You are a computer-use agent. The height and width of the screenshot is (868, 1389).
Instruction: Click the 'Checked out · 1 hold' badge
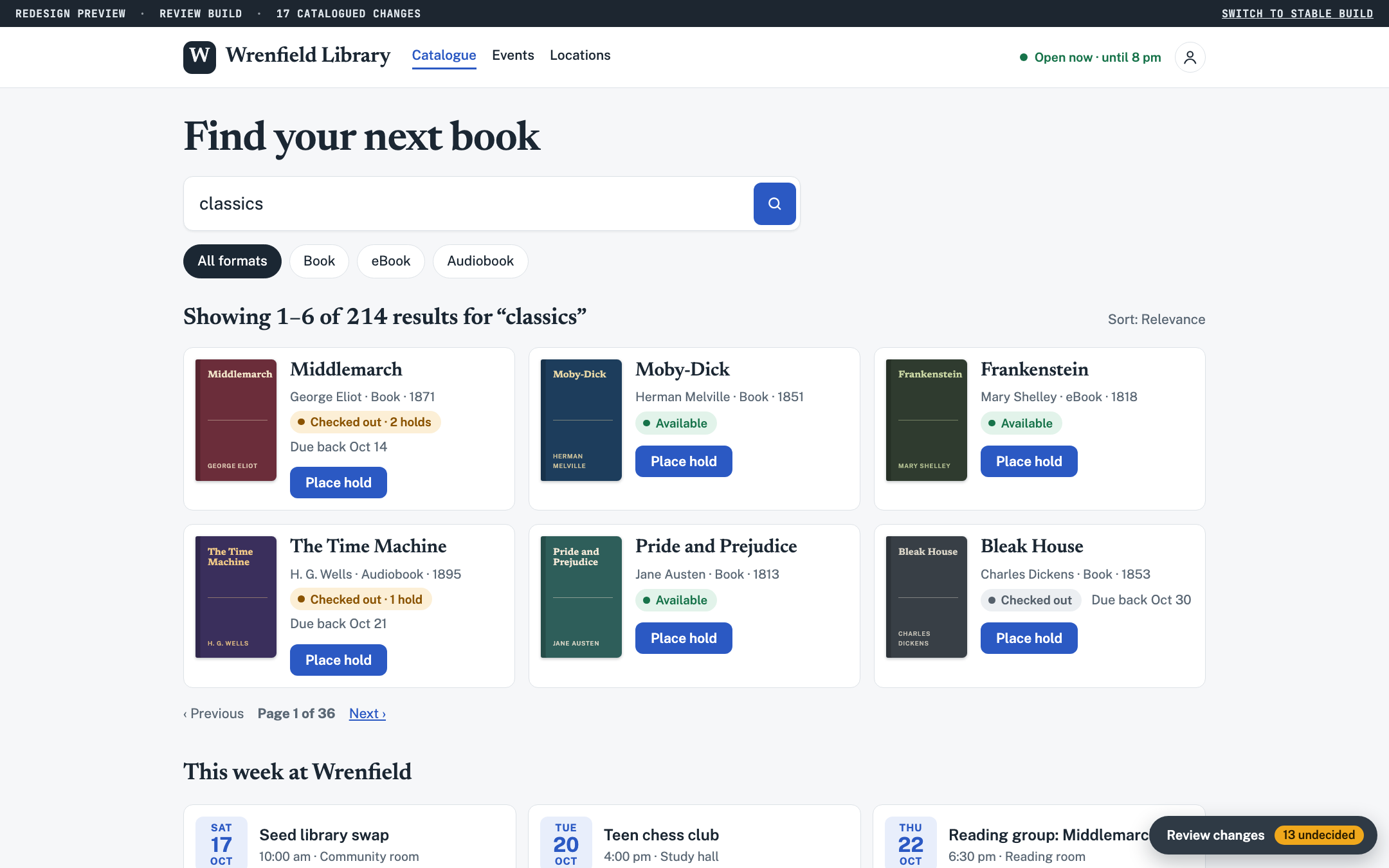click(x=361, y=599)
